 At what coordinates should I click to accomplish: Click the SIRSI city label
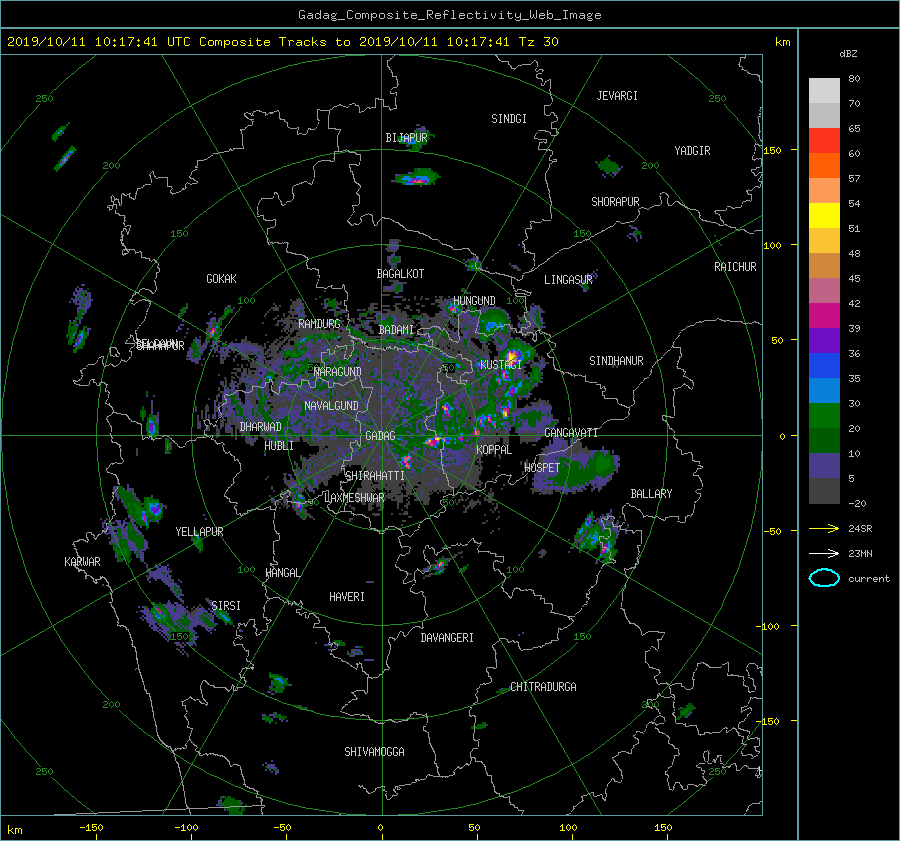click(226, 606)
